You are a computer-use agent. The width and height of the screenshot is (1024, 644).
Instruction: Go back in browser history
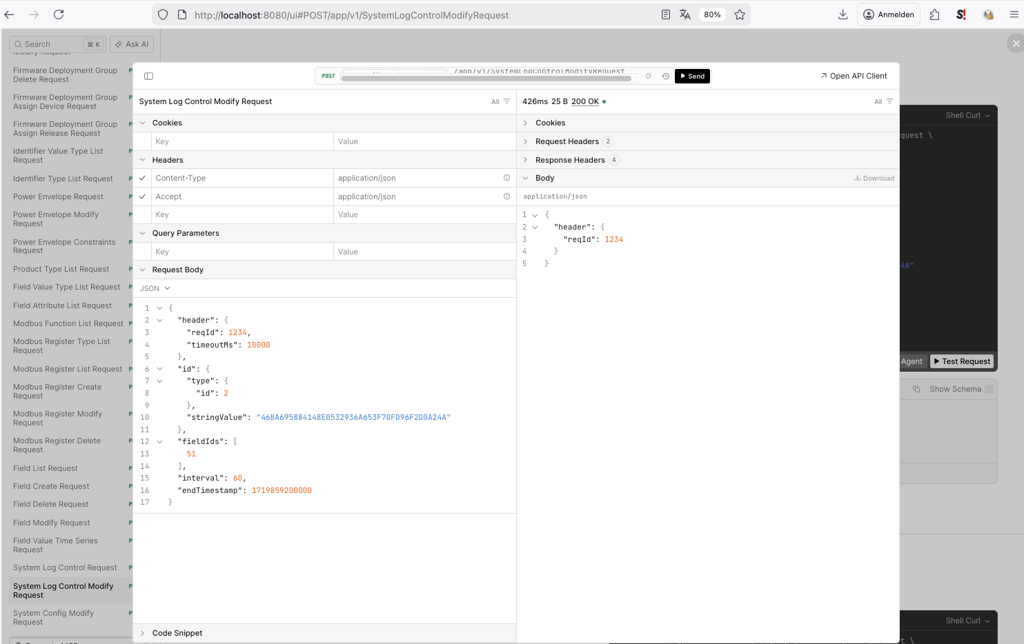9,14
